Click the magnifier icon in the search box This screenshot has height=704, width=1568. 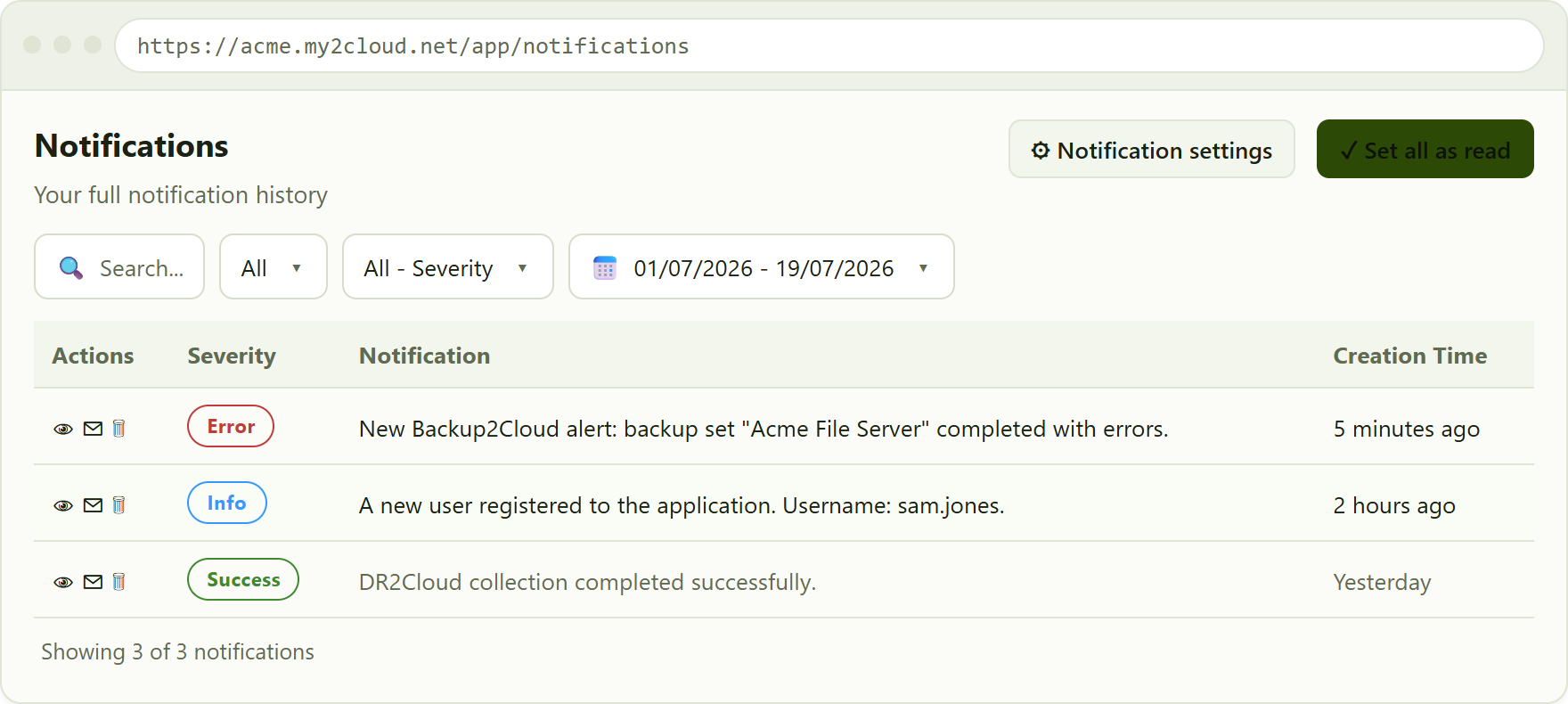pos(71,268)
